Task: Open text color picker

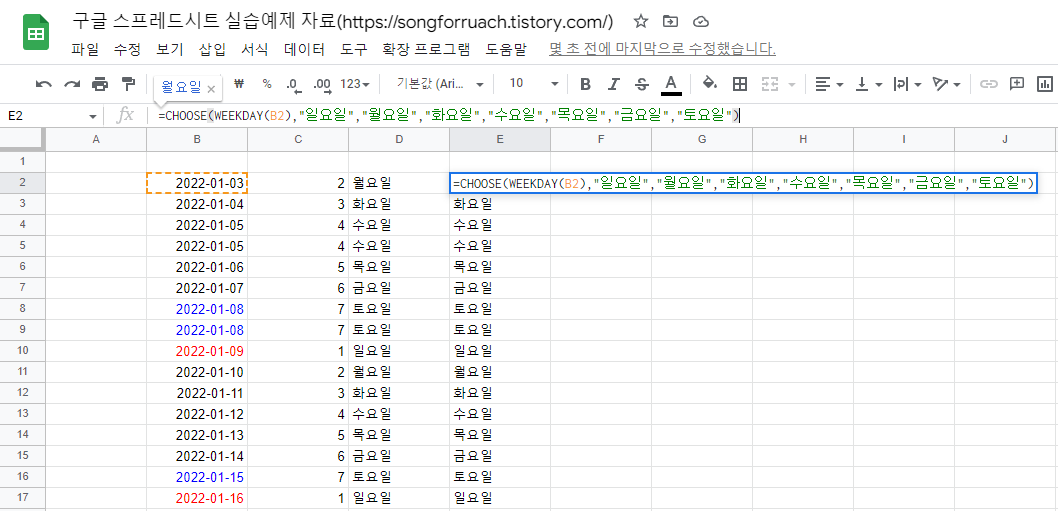Action: tap(670, 84)
